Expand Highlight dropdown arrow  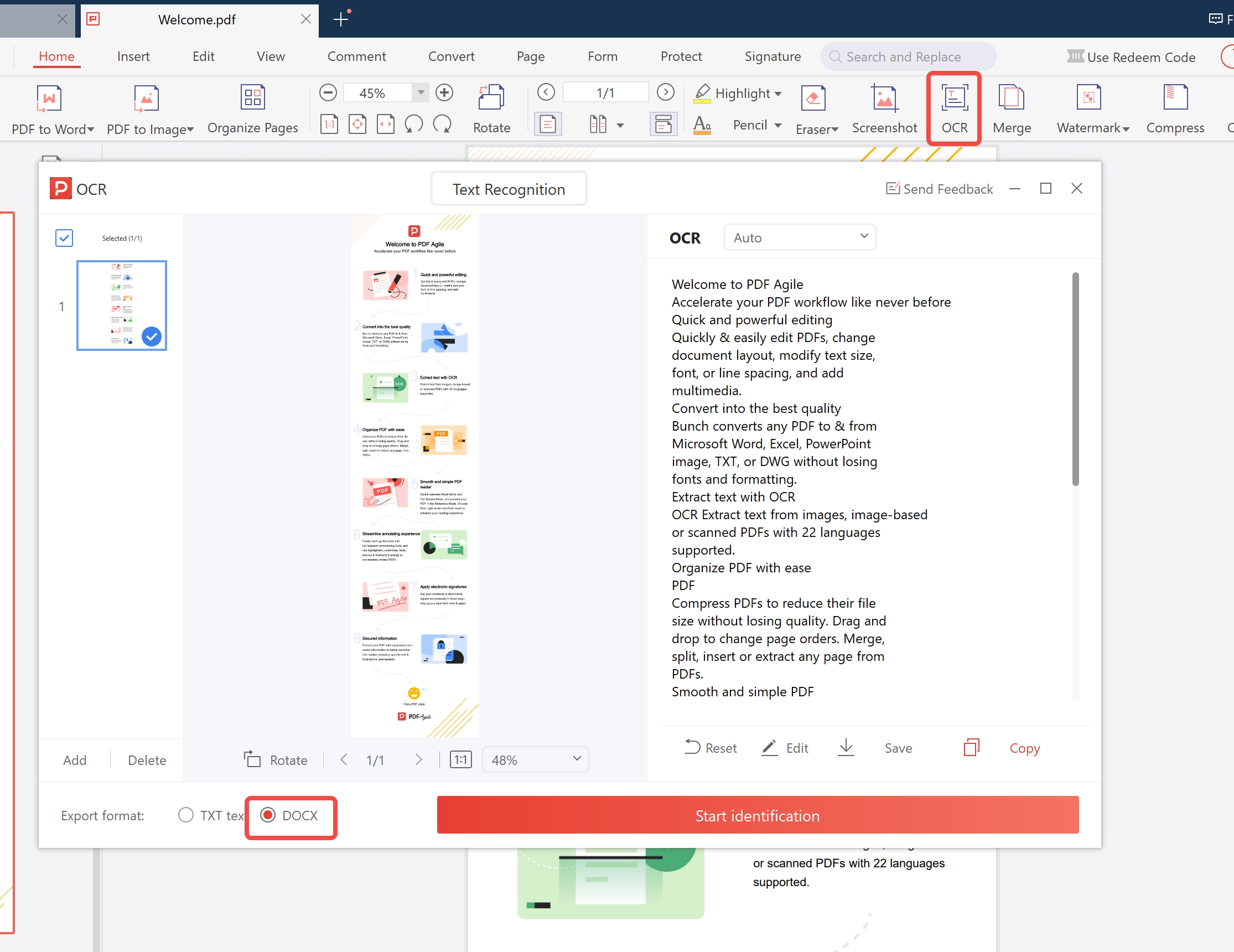click(x=778, y=94)
